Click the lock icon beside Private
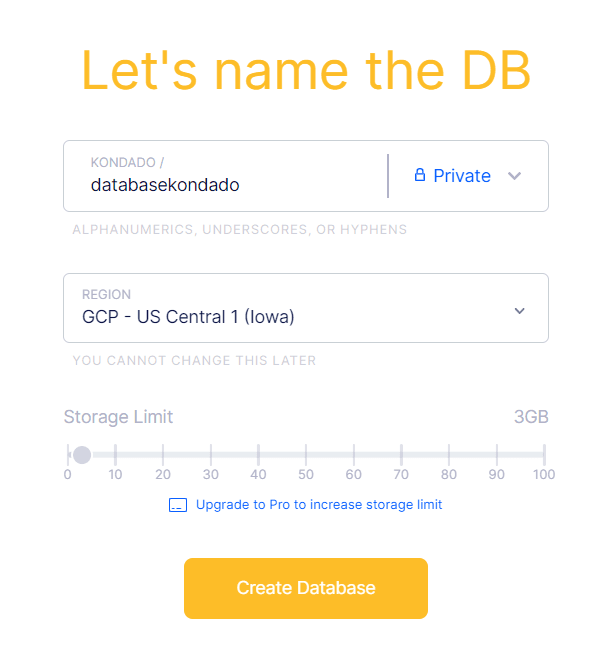This screenshot has height=657, width=612. [x=420, y=176]
